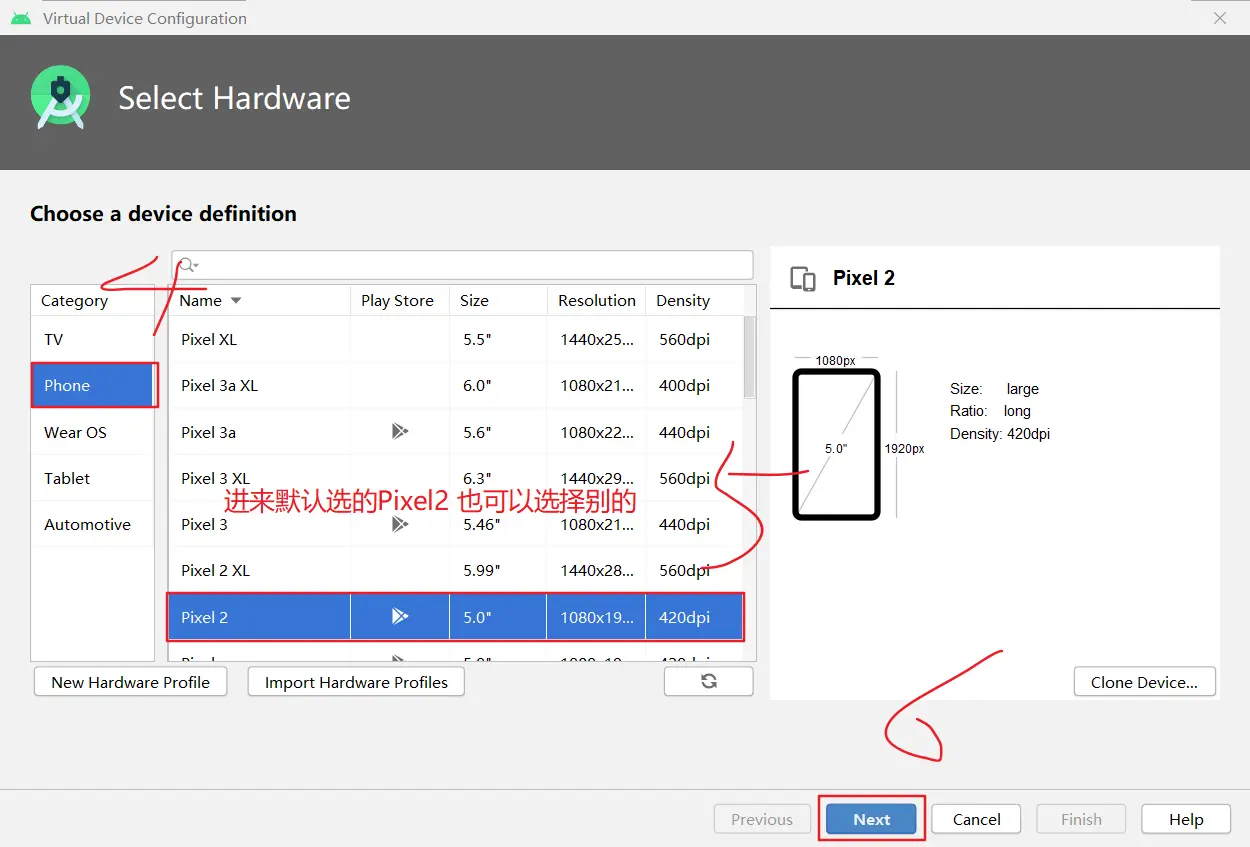The image size is (1250, 847).
Task: Click the search magnifier icon in the search field
Action: point(187,265)
